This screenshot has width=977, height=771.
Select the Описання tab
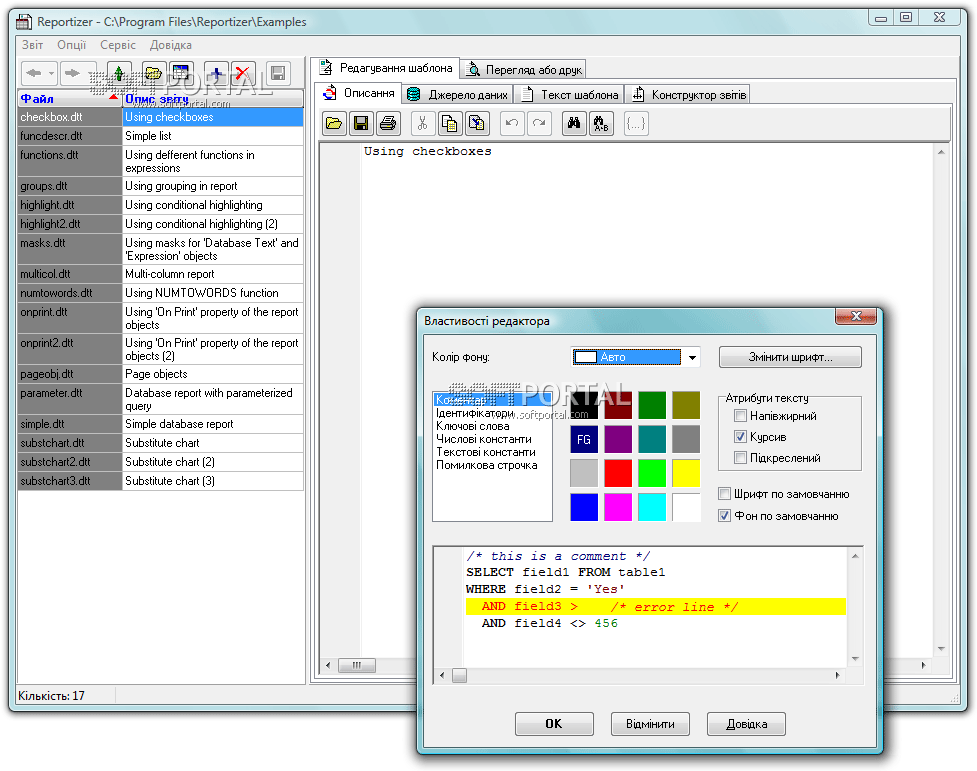tap(359, 93)
